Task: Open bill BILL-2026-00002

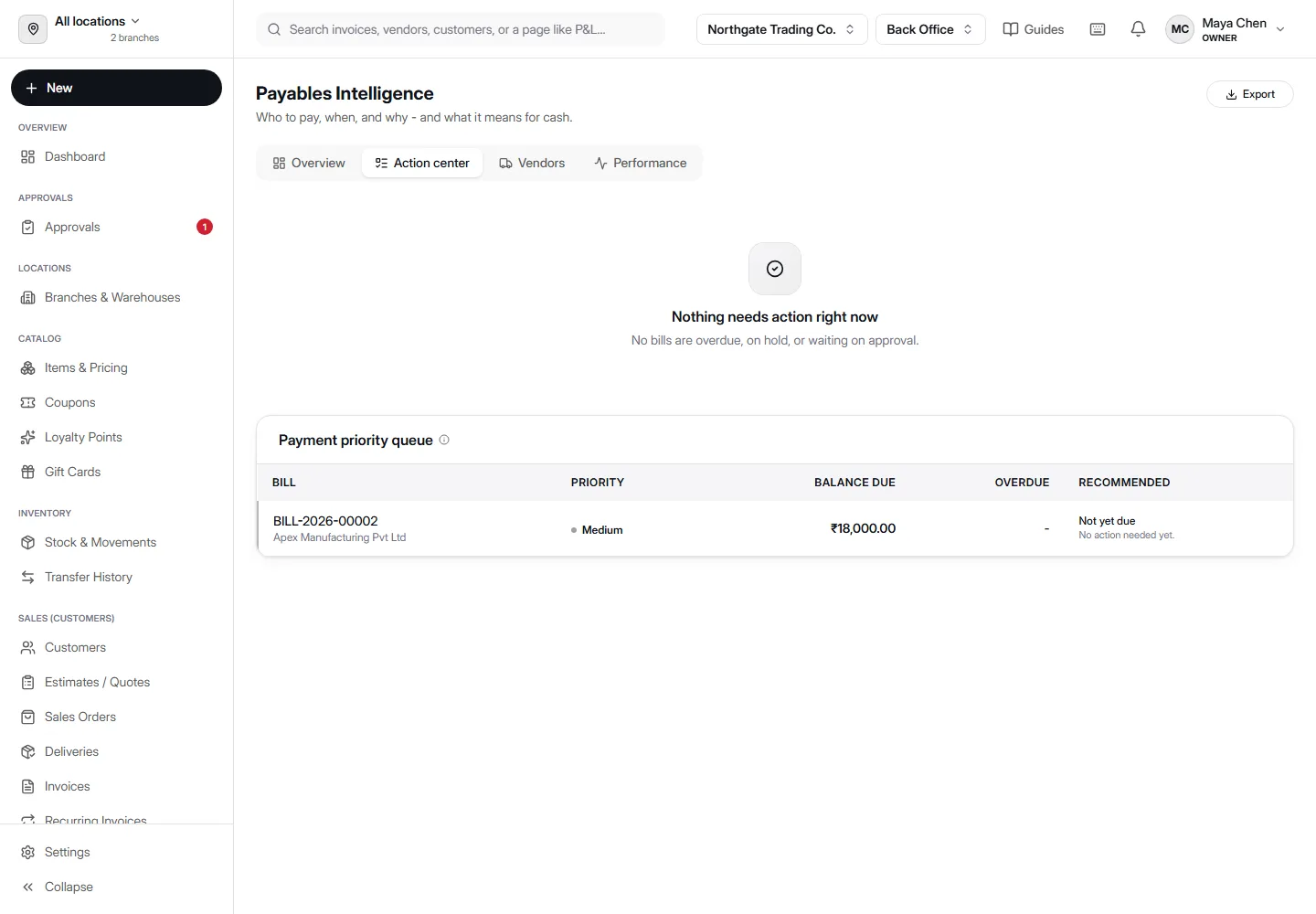Action: point(325,521)
